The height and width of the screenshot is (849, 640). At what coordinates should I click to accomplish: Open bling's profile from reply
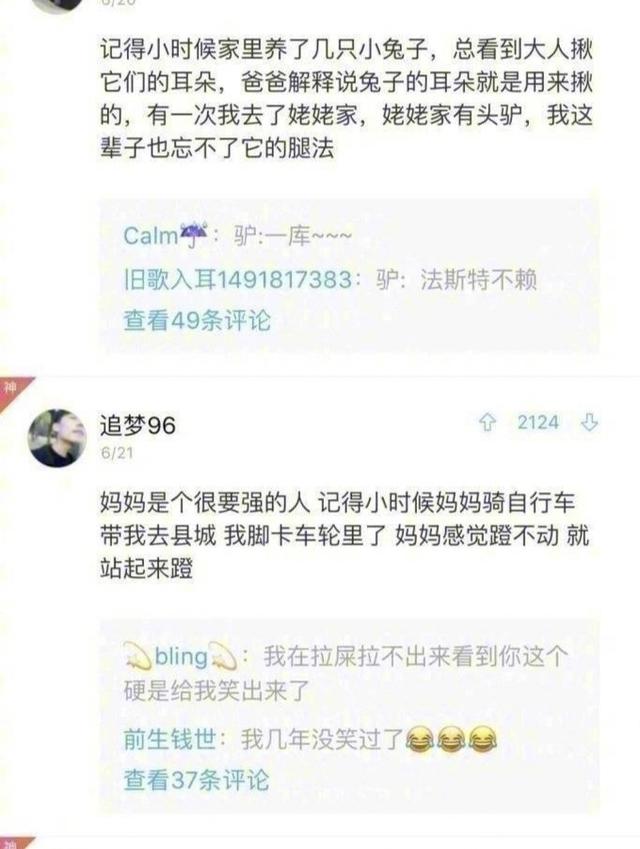point(180,657)
